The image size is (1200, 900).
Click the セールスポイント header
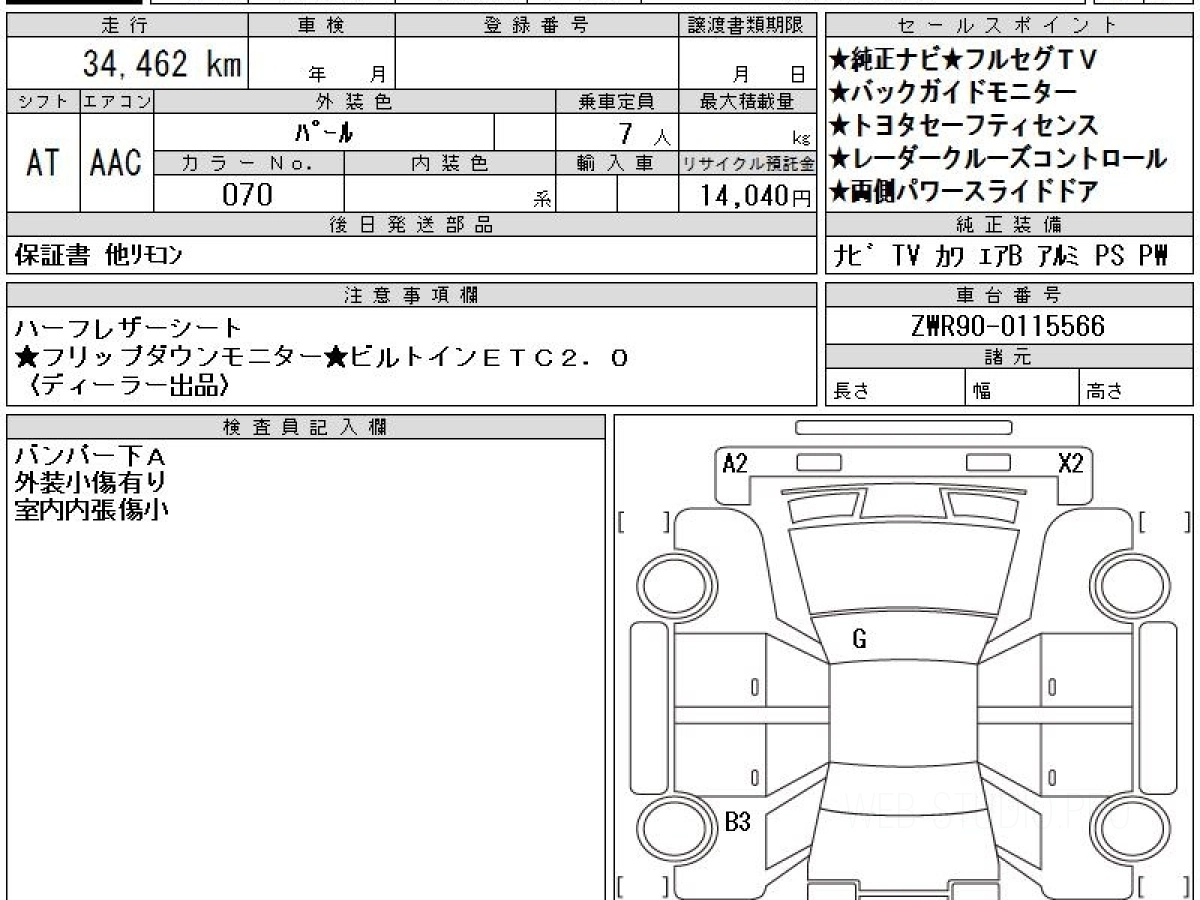click(x=1008, y=27)
